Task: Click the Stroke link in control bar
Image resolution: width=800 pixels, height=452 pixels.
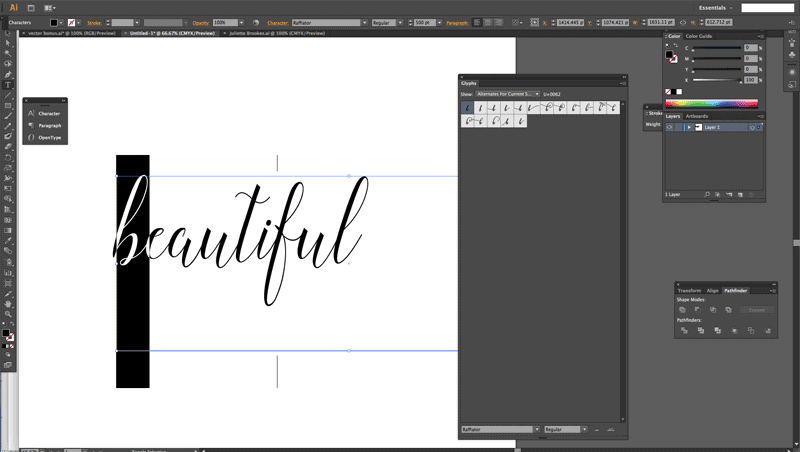Action: [94, 23]
